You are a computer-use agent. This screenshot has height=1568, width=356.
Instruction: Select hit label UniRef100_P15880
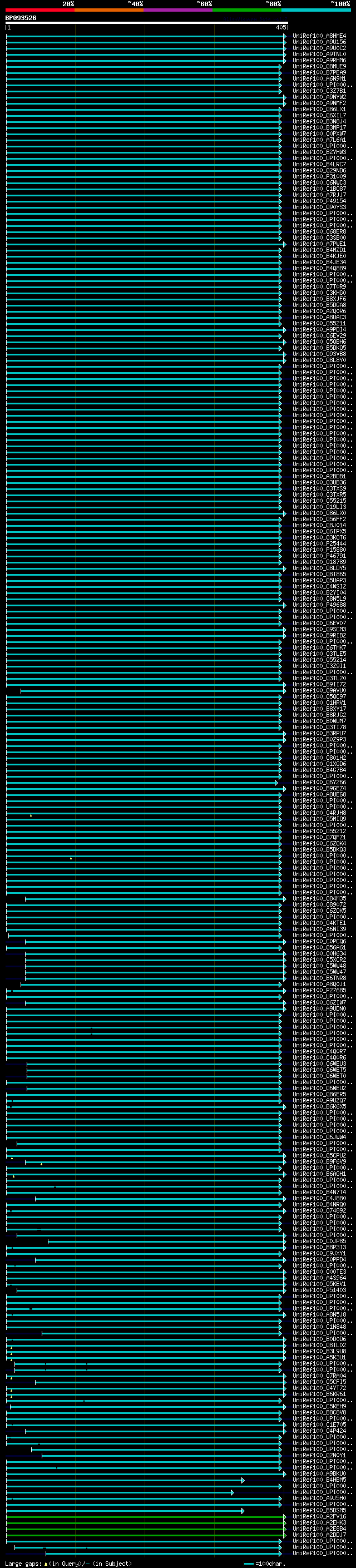319,550
